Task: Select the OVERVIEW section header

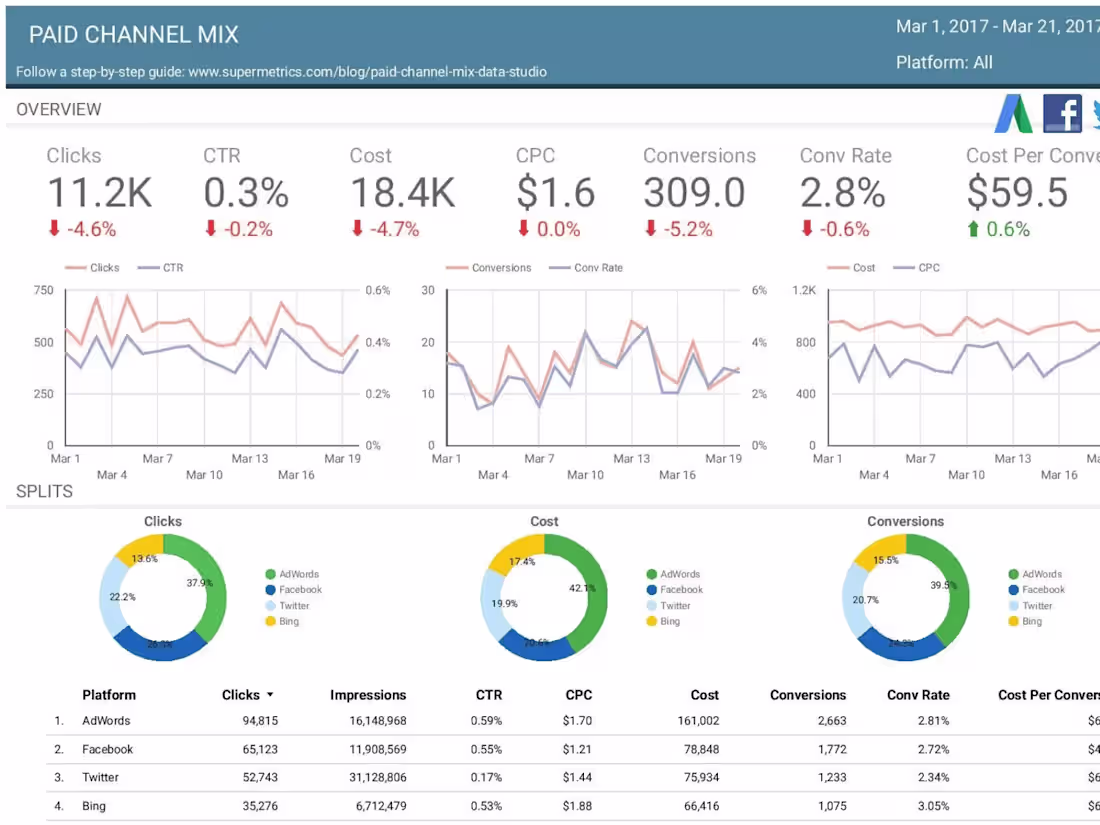Action: coord(59,109)
